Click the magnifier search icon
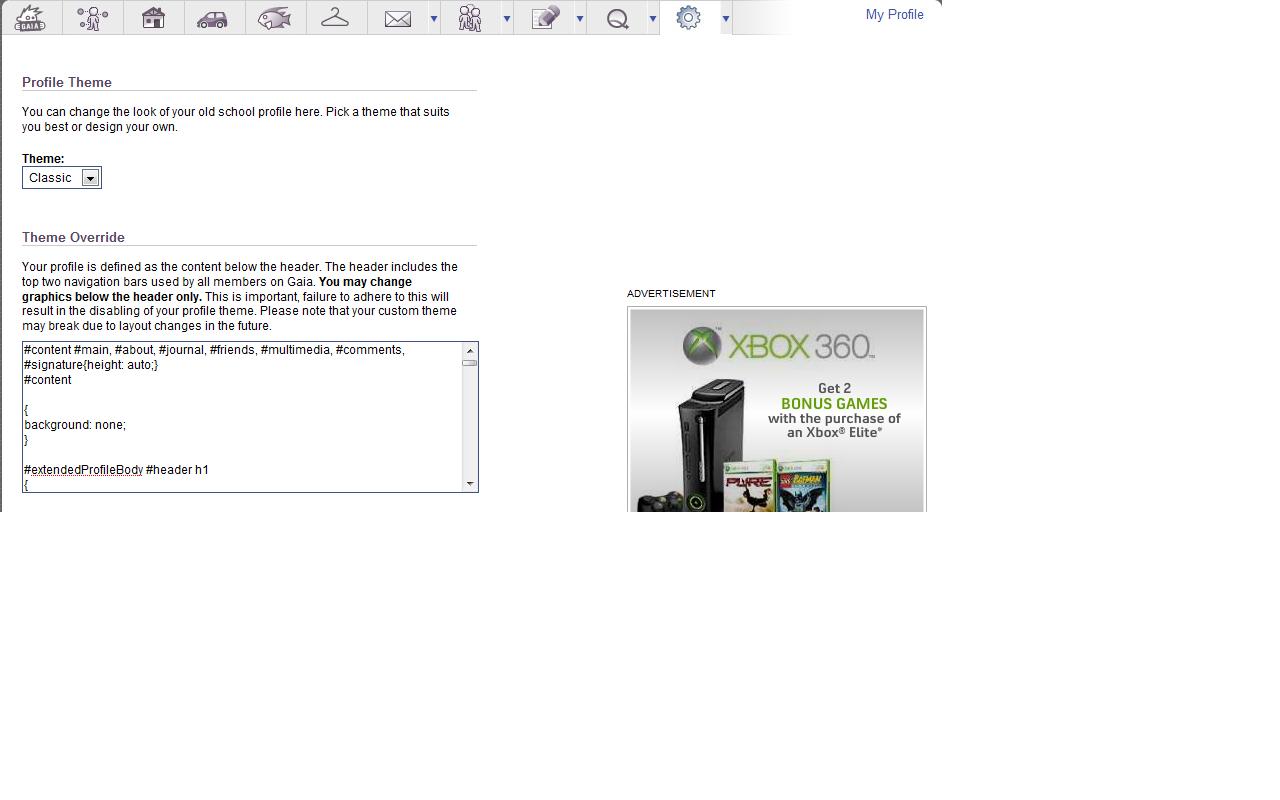The width and height of the screenshot is (1280, 800). 618,19
